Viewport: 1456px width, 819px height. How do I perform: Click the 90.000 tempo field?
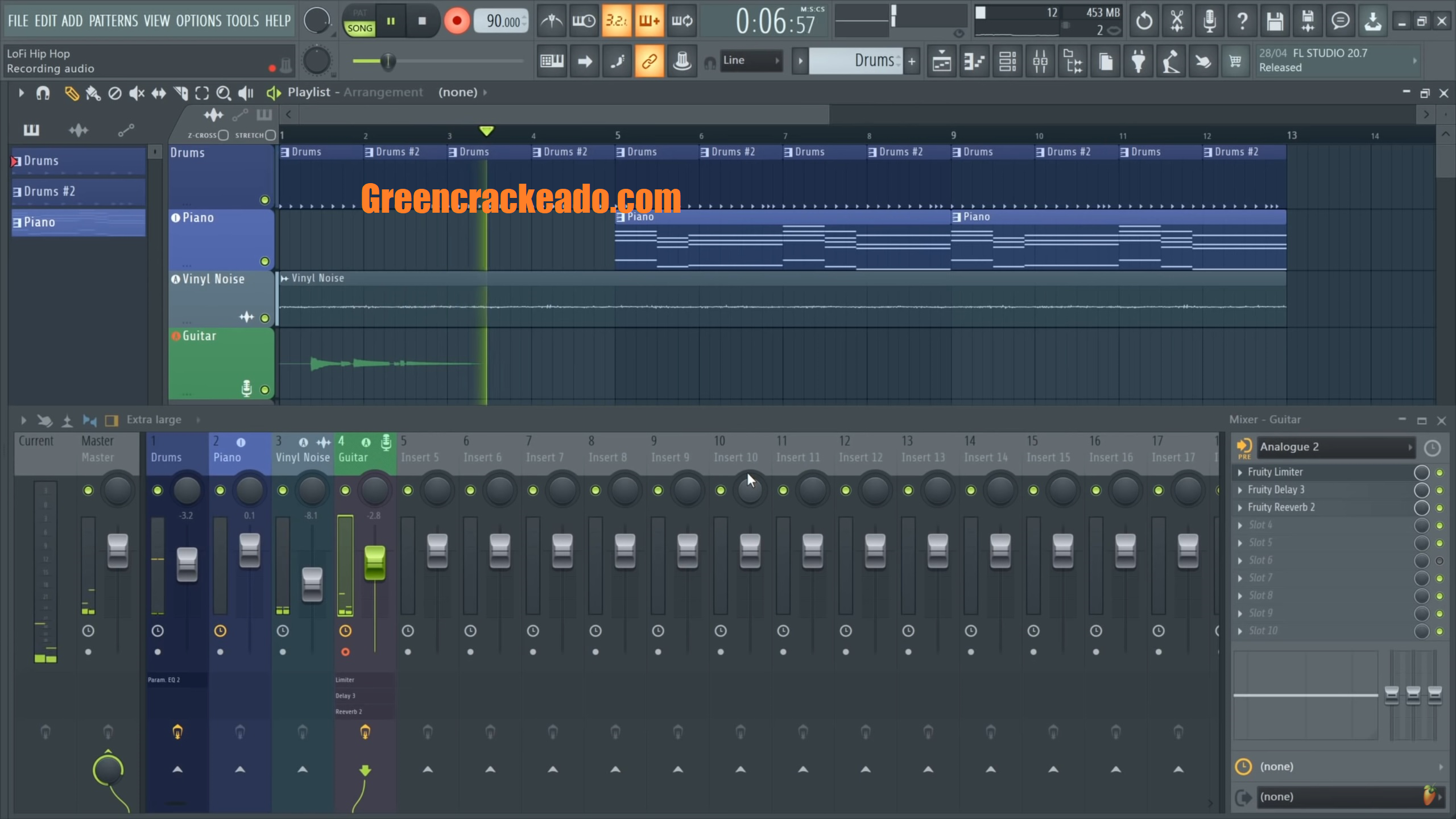[x=501, y=21]
